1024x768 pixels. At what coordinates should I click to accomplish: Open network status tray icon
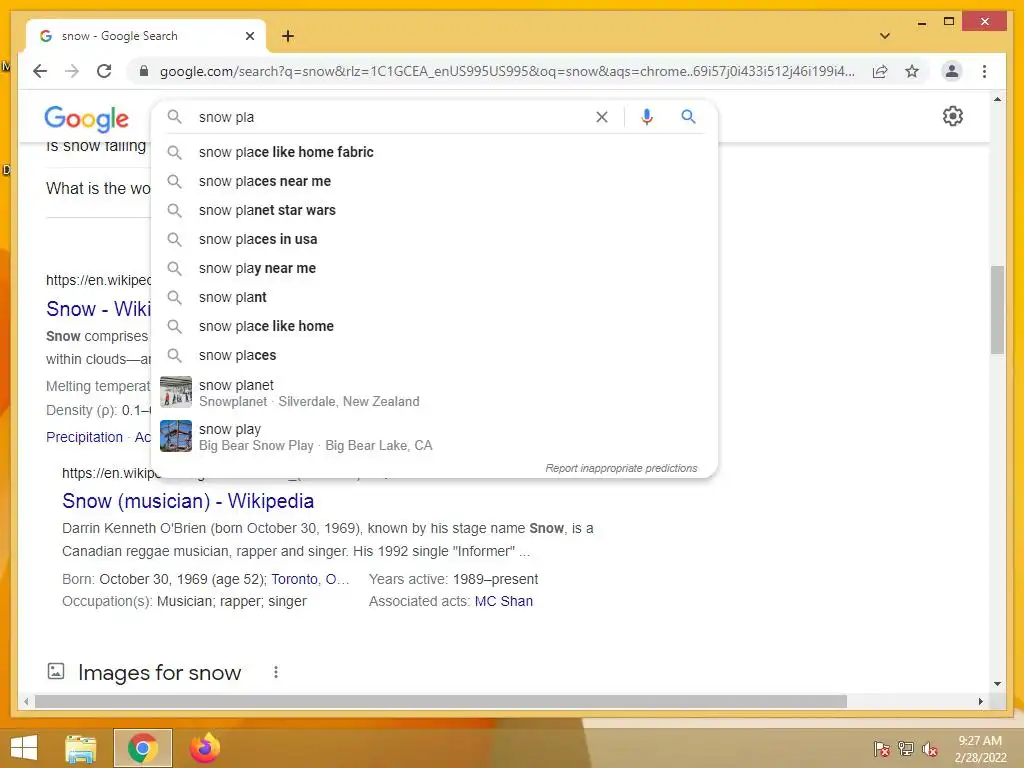pos(905,749)
